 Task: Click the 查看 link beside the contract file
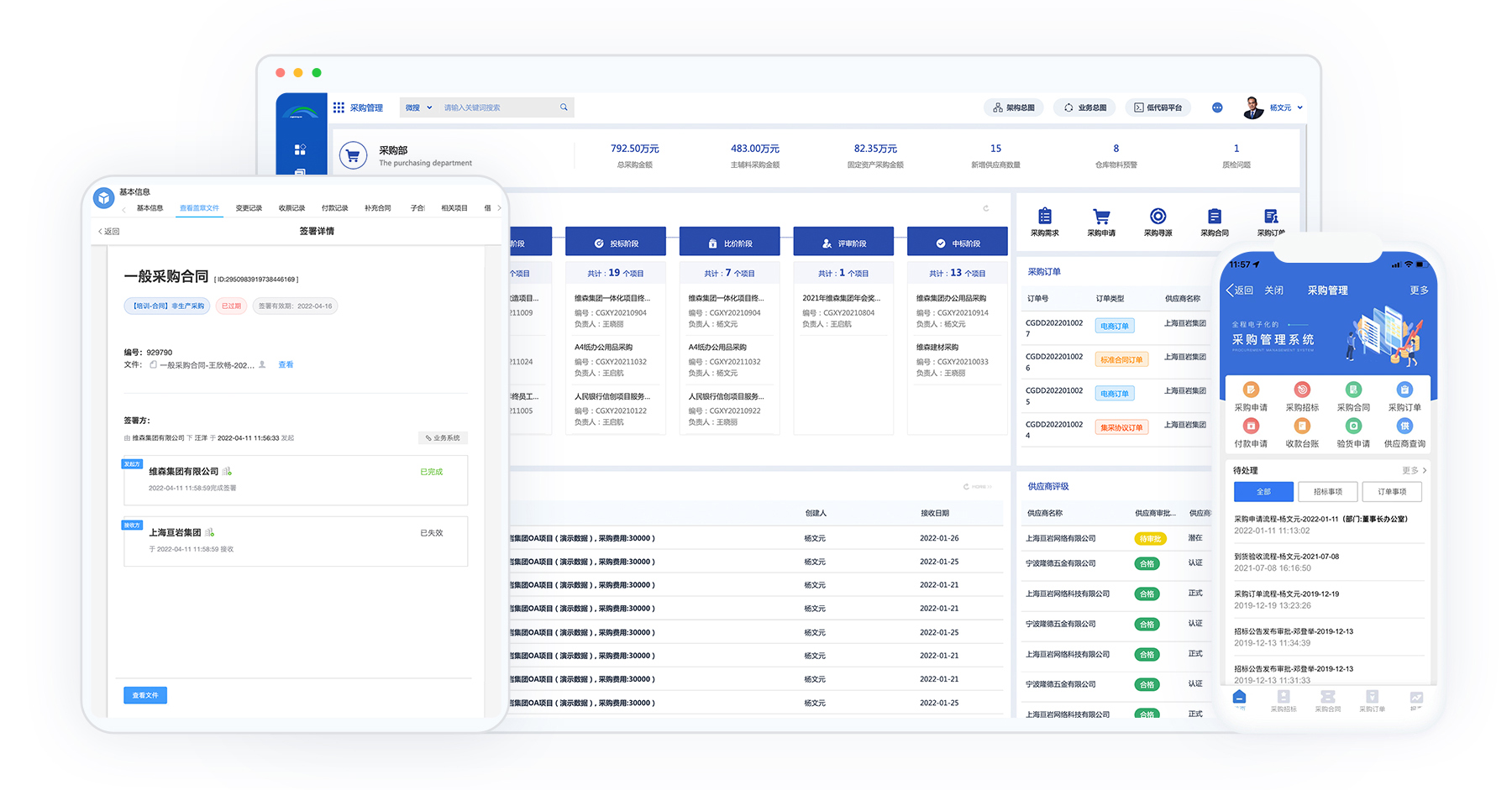point(286,365)
